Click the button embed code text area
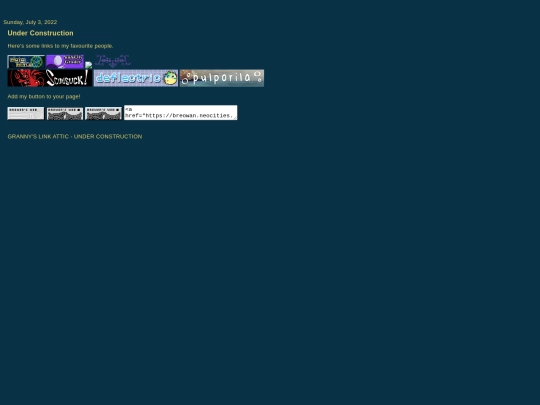Viewport: 540px width, 405px height. pos(180,113)
